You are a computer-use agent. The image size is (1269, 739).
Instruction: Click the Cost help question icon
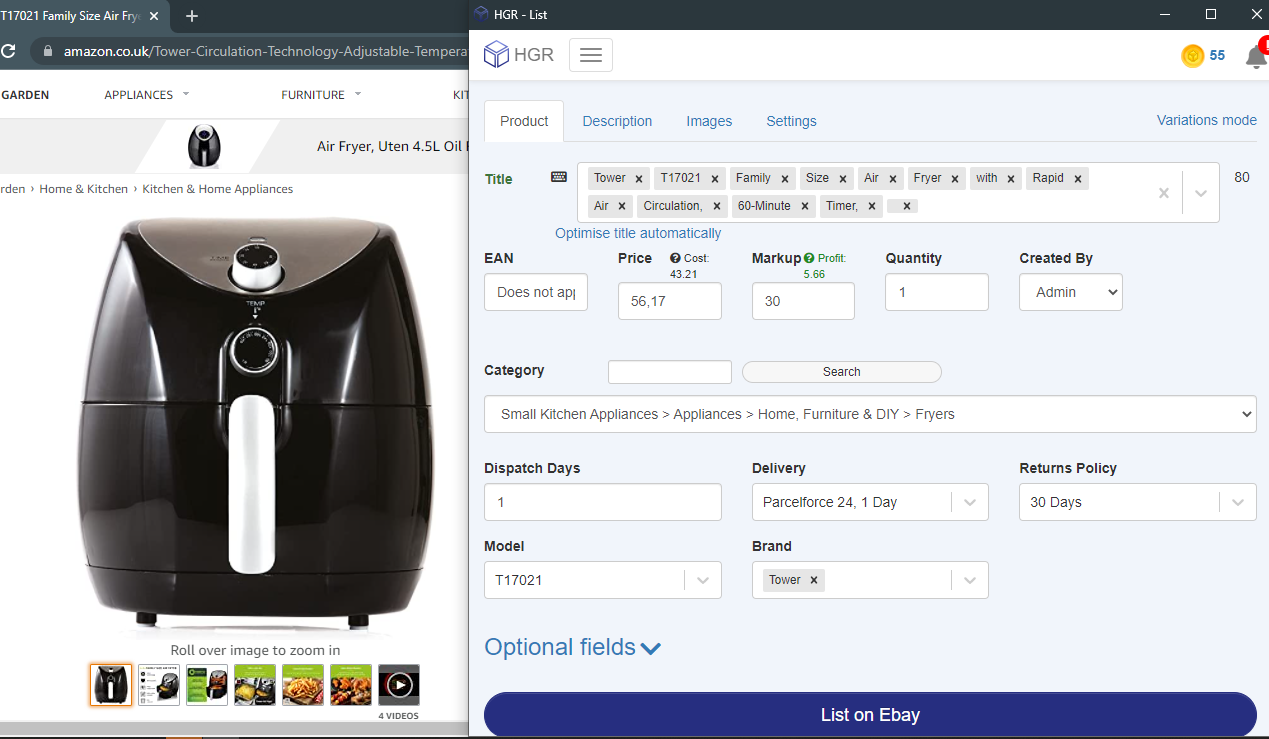[675, 258]
